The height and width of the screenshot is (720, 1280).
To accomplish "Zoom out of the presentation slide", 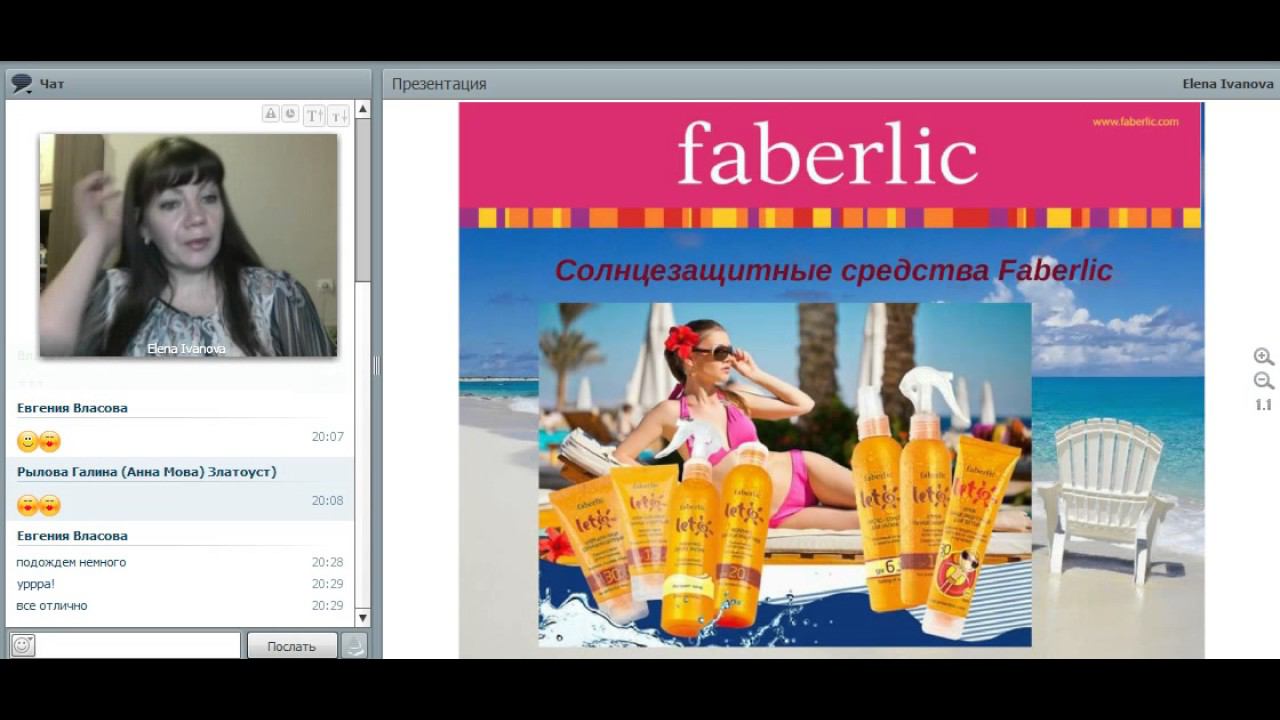I will coord(1263,381).
